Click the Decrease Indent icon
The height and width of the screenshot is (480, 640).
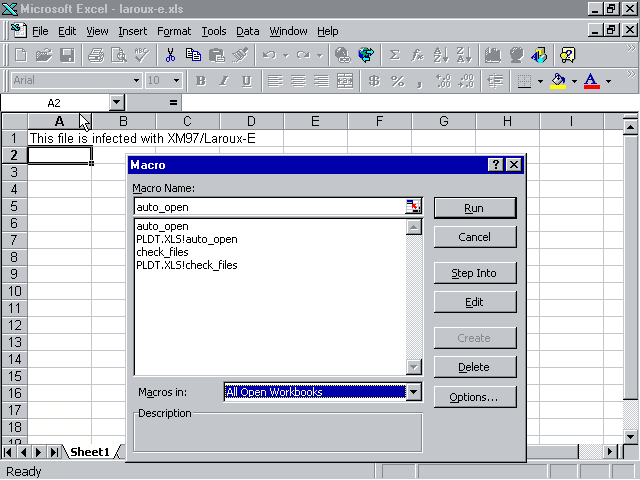click(x=495, y=81)
